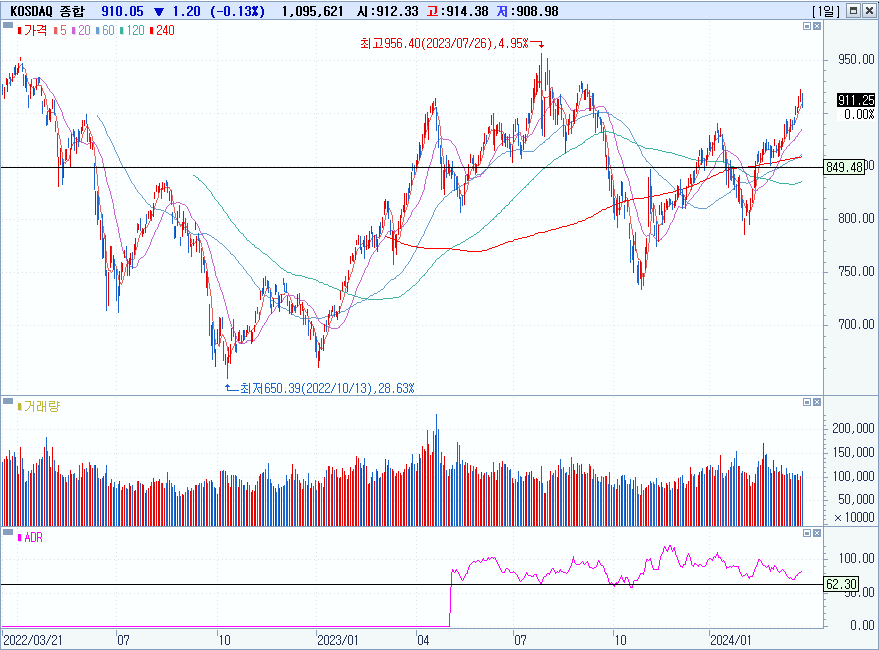Open the [1일] period selector
879x650 pixels.
click(826, 11)
